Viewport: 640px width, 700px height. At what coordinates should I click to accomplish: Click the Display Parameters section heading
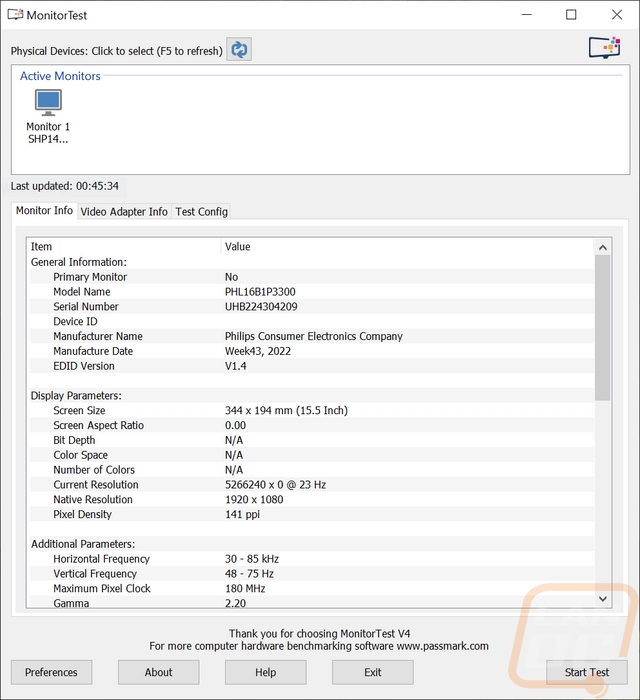(x=76, y=396)
